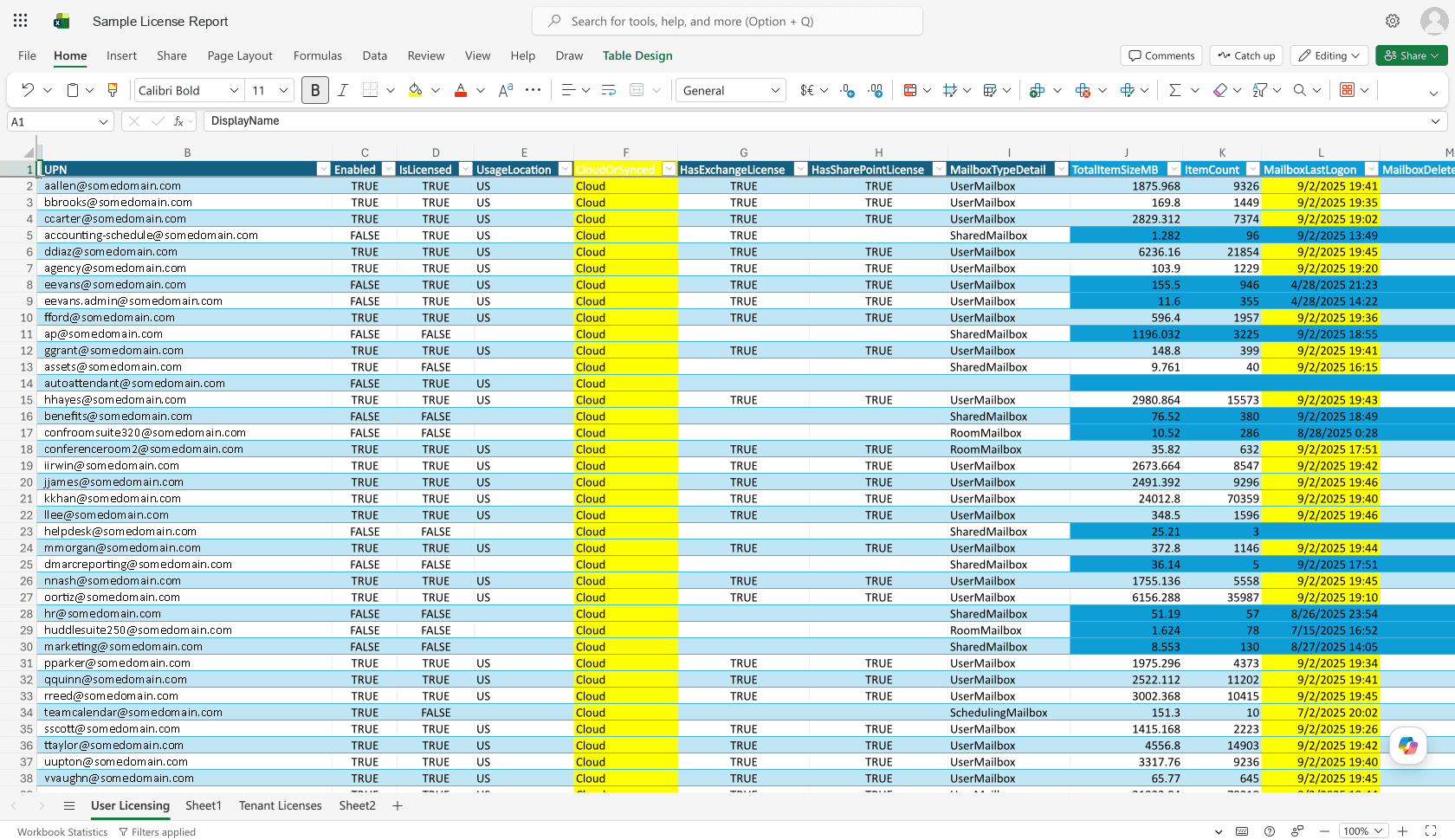Viewport: 1455px width, 840px height.
Task: Open the IsLicensed column filter dropdown
Action: [465, 170]
